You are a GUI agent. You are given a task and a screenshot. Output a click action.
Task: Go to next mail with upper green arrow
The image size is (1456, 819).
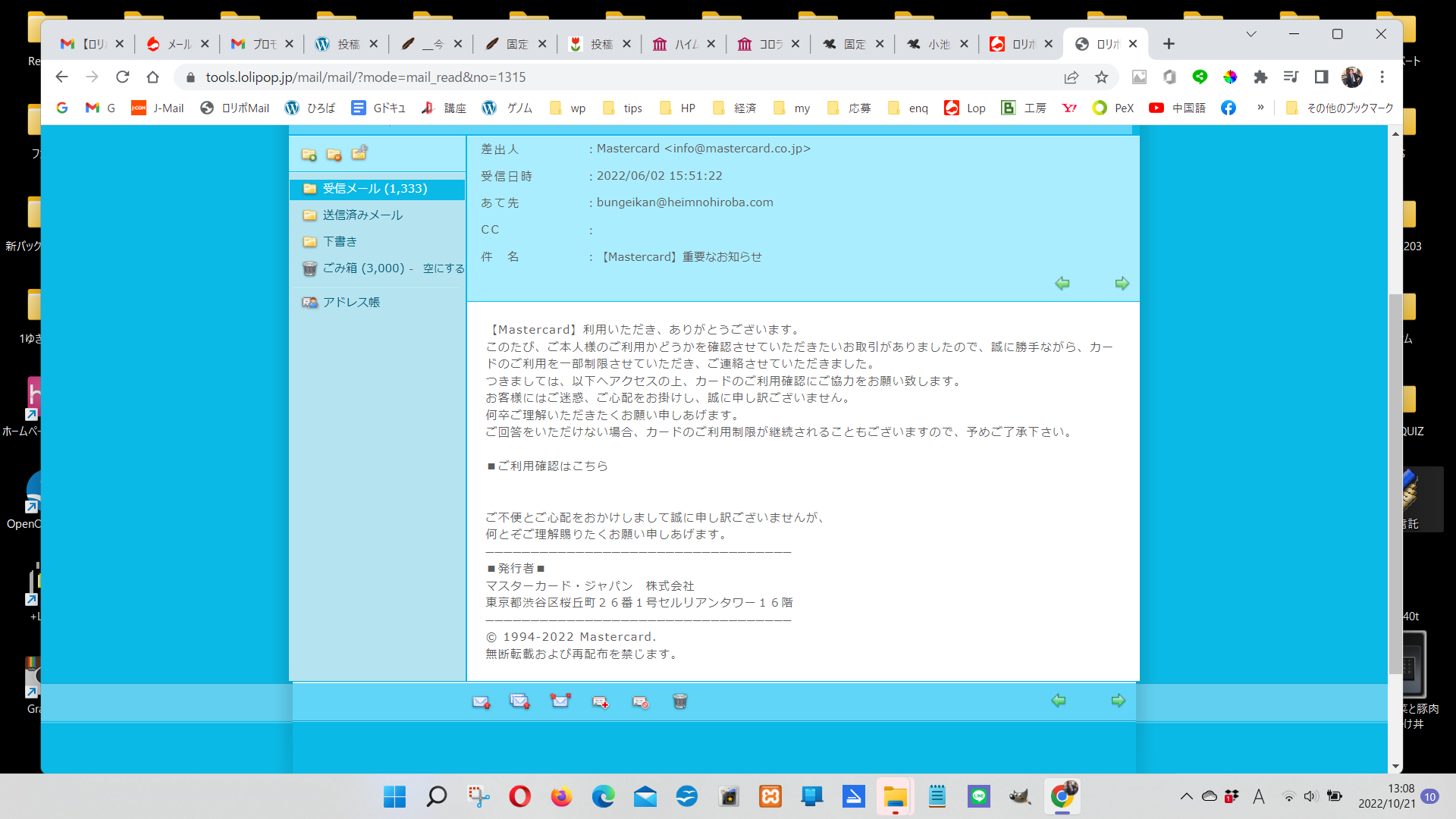coord(1122,284)
